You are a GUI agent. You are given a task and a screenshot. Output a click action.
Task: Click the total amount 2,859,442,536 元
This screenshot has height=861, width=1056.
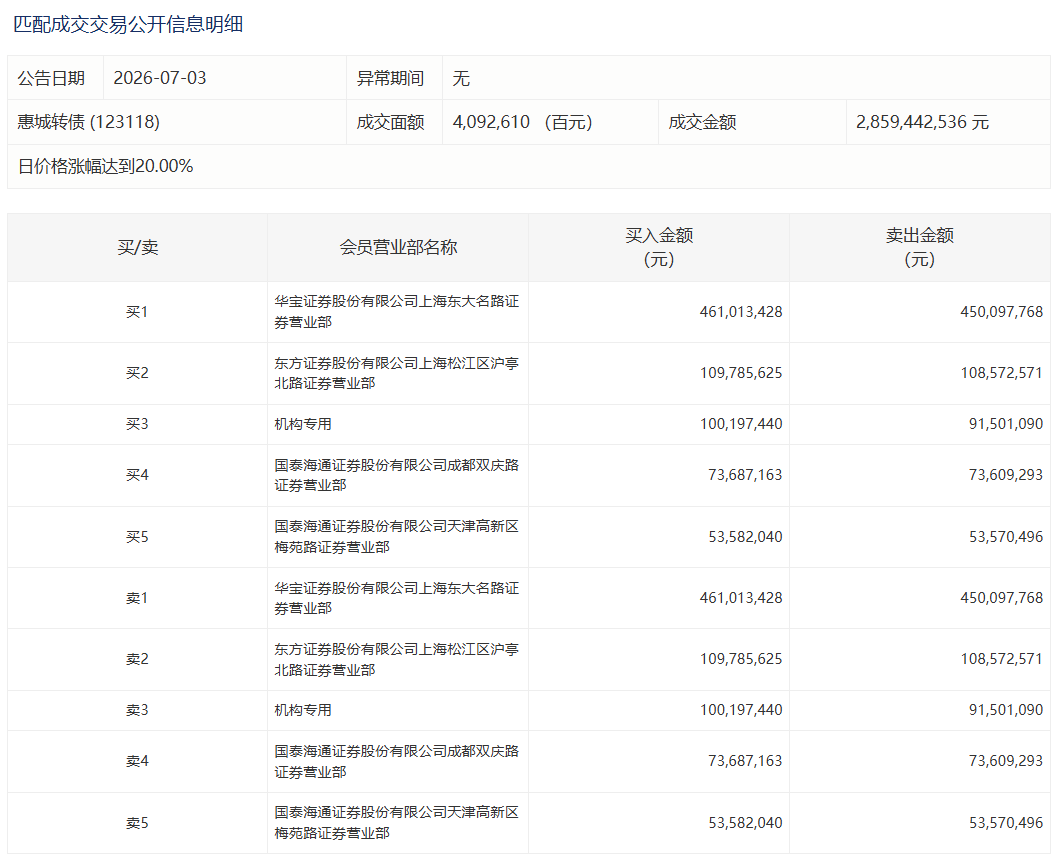[x=923, y=122]
